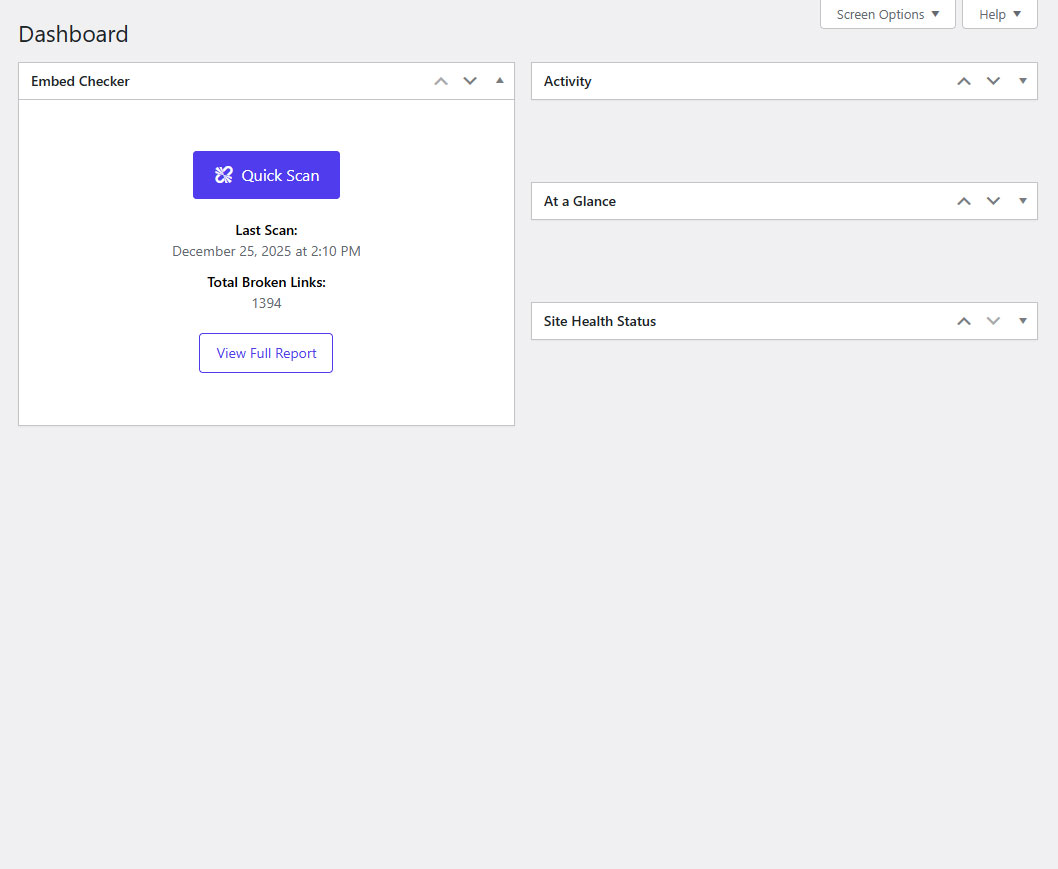Click the Embed Checker widget title
1058x869 pixels.
click(80, 81)
